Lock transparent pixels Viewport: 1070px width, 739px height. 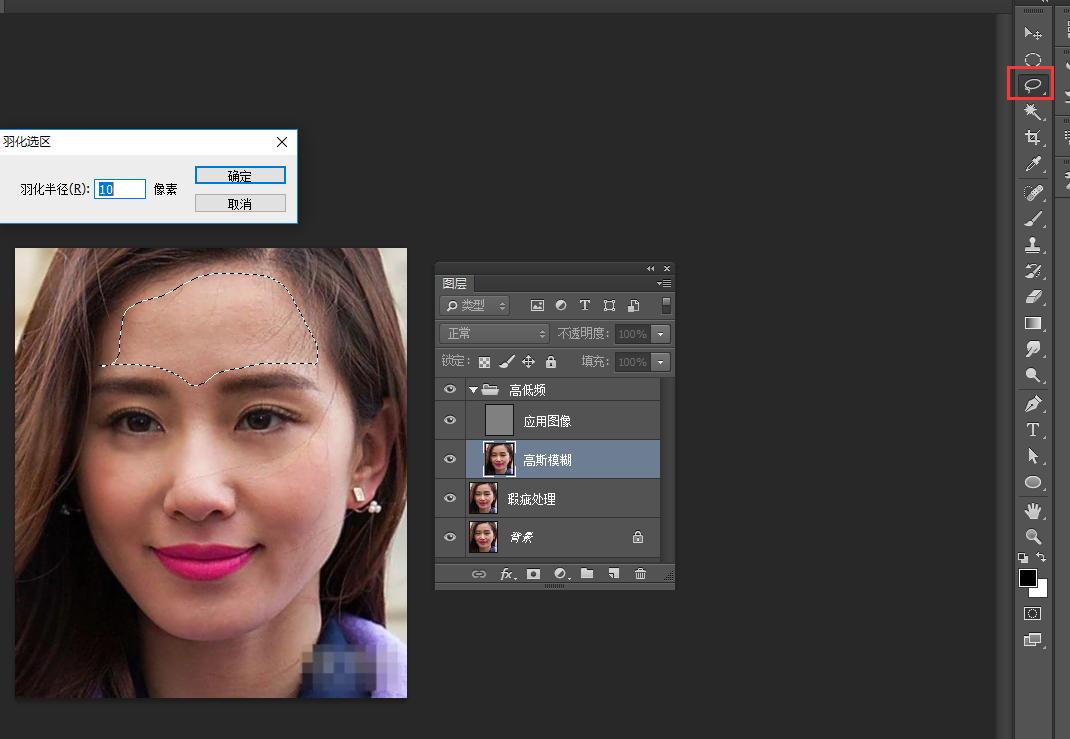point(485,362)
